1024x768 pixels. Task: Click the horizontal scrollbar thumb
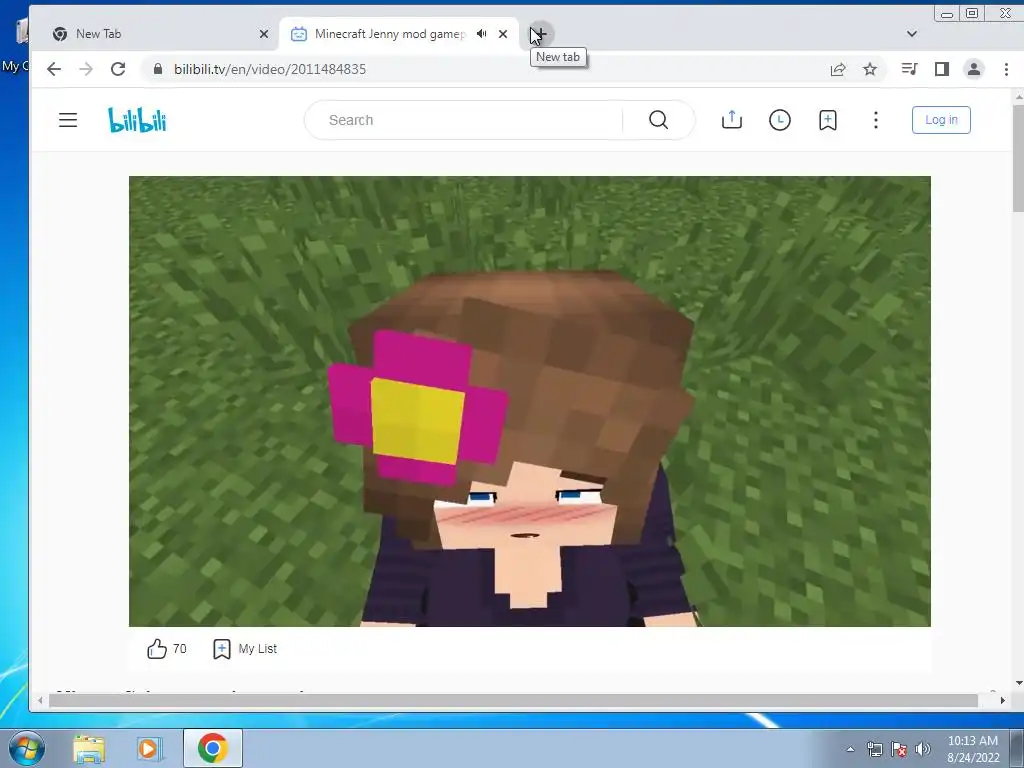pyautogui.click(x=513, y=701)
